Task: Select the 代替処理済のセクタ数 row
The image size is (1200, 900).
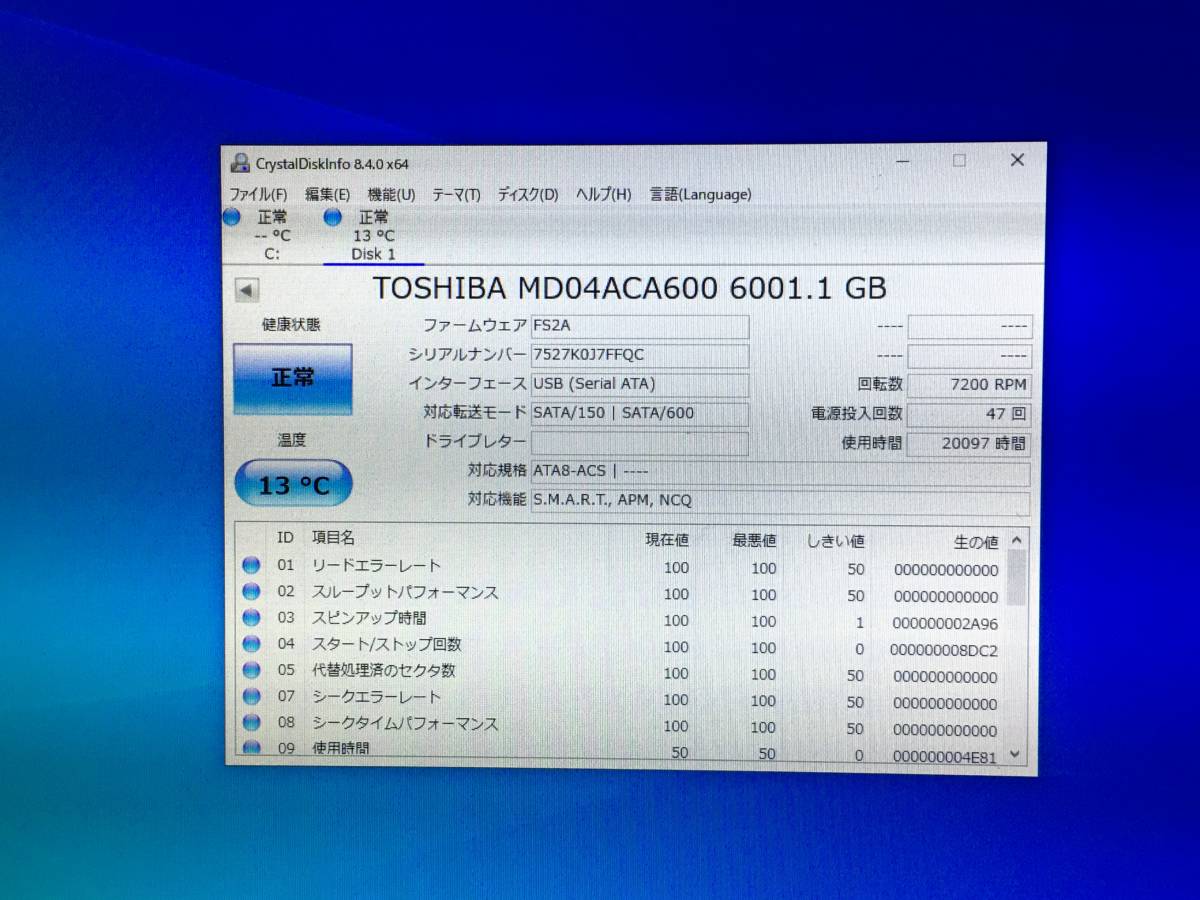Action: [x=621, y=672]
